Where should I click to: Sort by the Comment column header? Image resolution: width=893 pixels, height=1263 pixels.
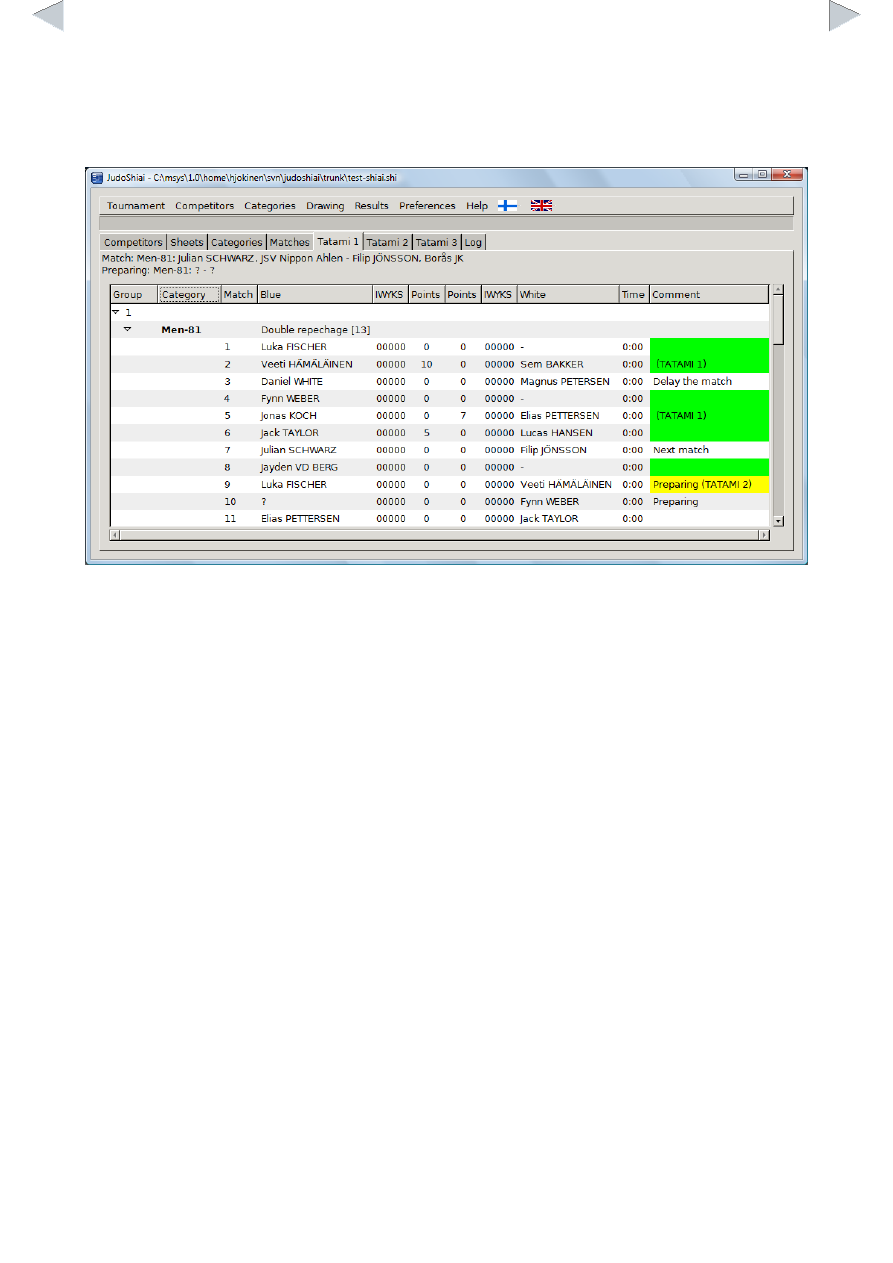pyautogui.click(x=708, y=295)
